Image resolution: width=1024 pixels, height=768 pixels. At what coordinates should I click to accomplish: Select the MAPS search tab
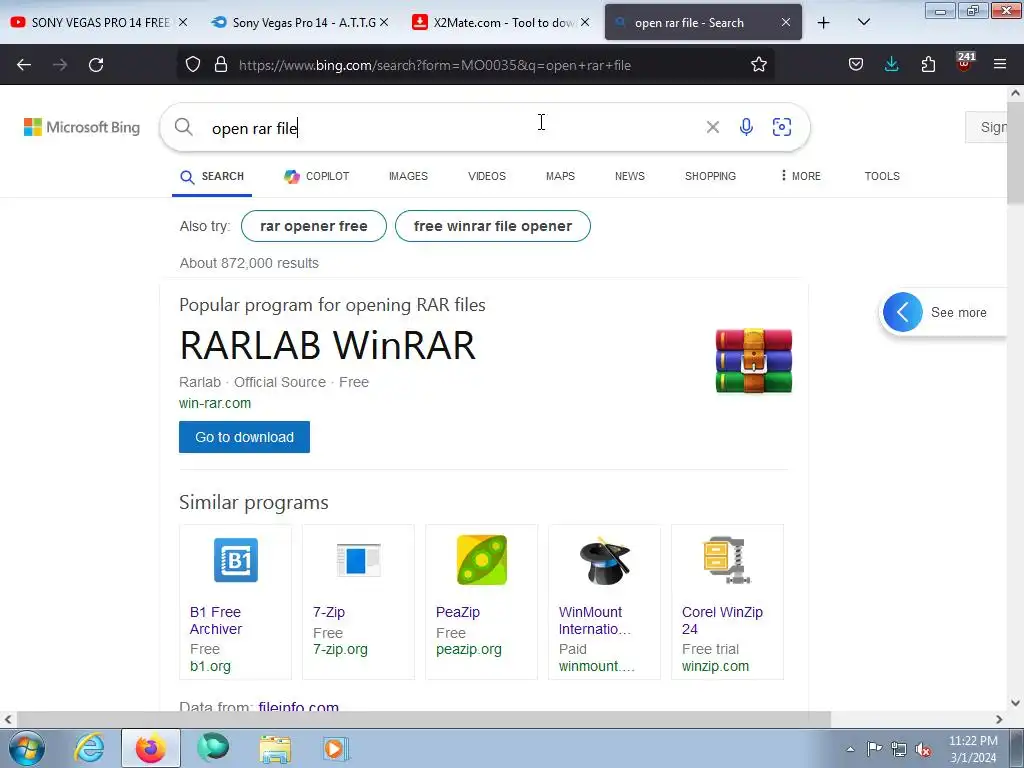pos(560,176)
